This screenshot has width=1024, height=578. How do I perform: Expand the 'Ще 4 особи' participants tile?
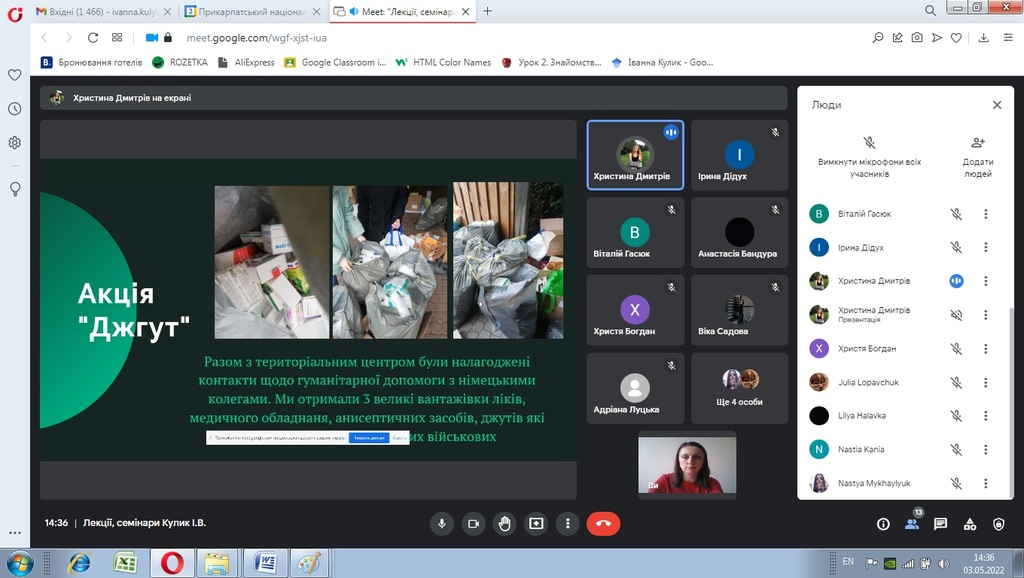(741, 388)
